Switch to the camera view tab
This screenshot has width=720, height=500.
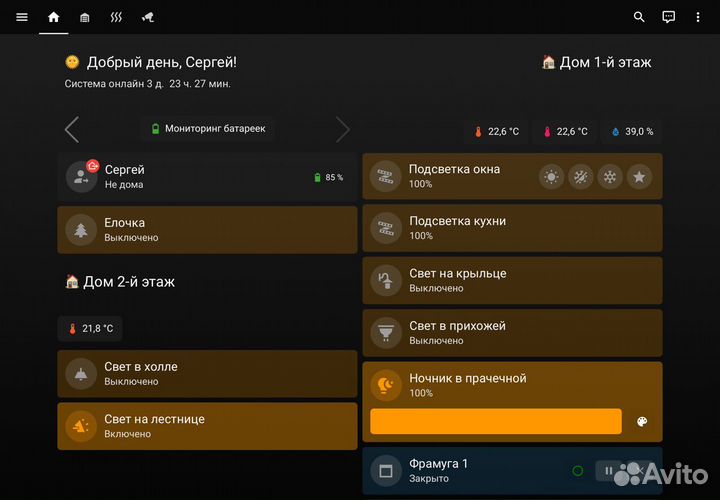tap(147, 17)
